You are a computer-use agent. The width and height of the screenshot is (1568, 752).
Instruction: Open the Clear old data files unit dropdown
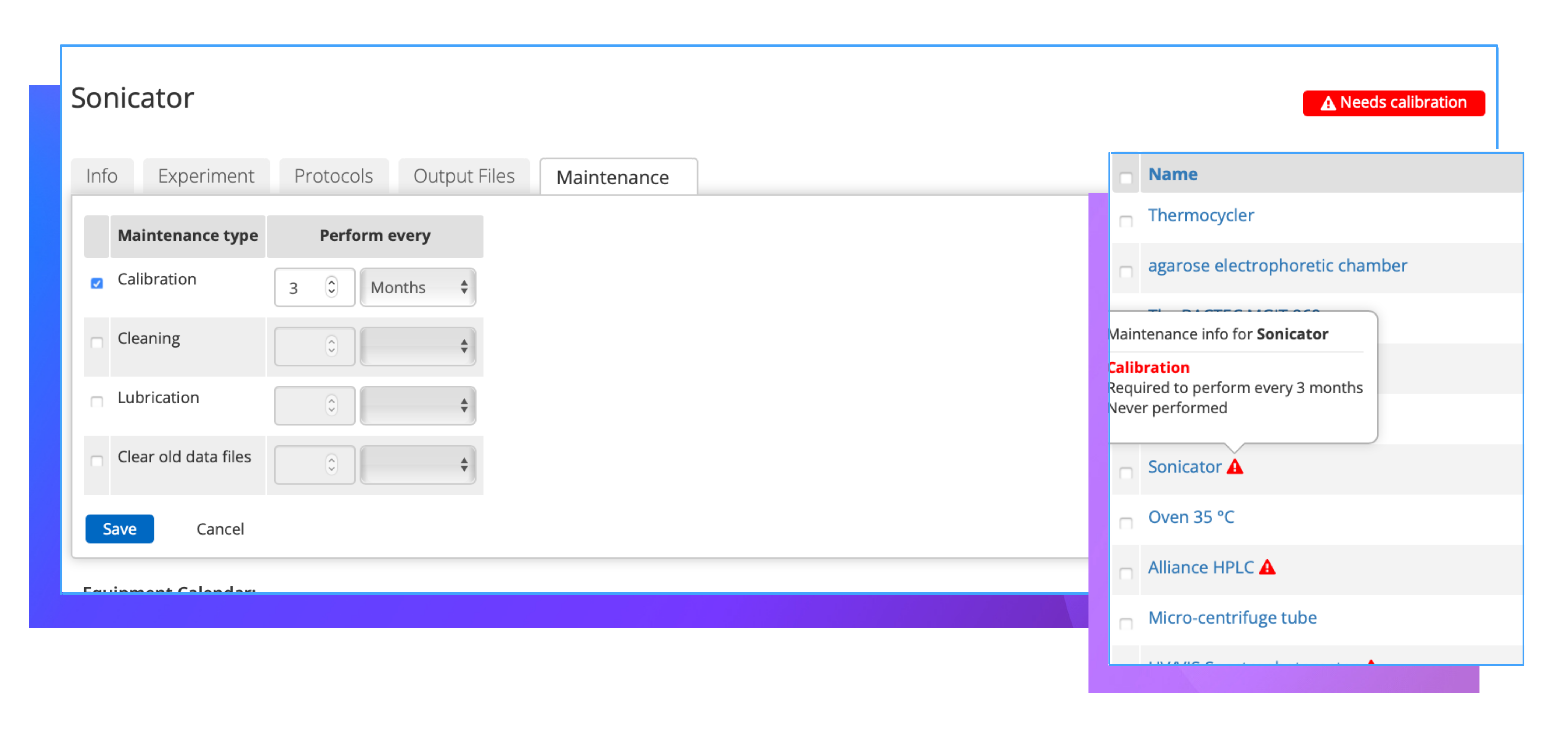point(418,465)
